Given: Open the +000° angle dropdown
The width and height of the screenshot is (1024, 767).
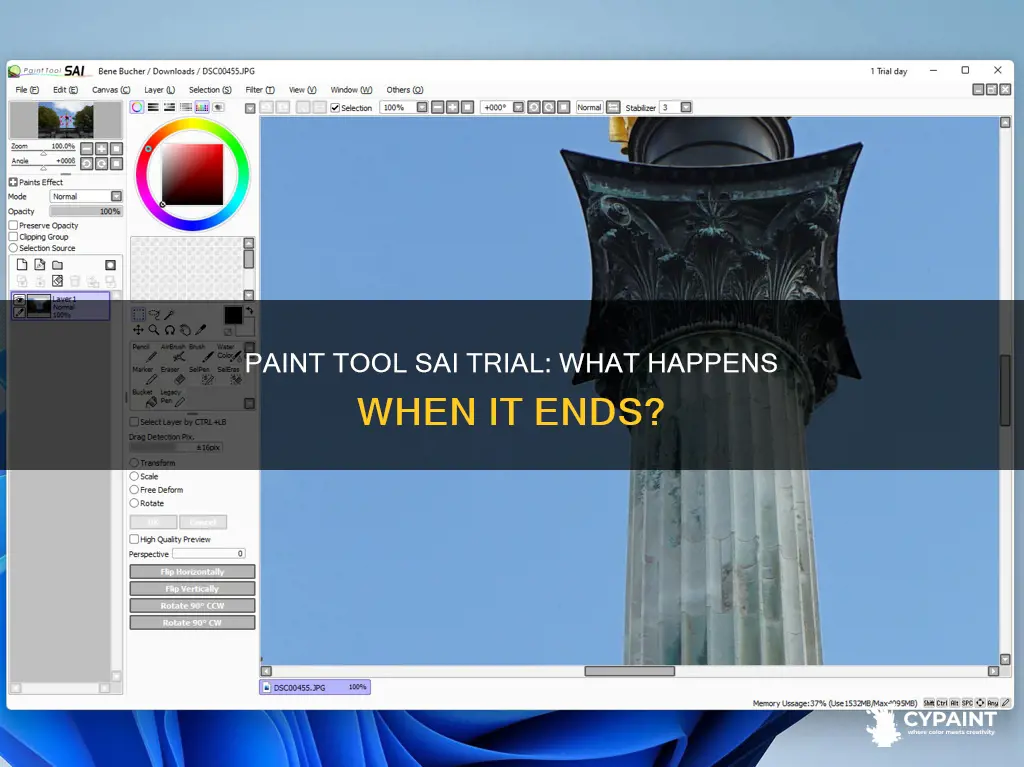Looking at the screenshot, I should (518, 107).
